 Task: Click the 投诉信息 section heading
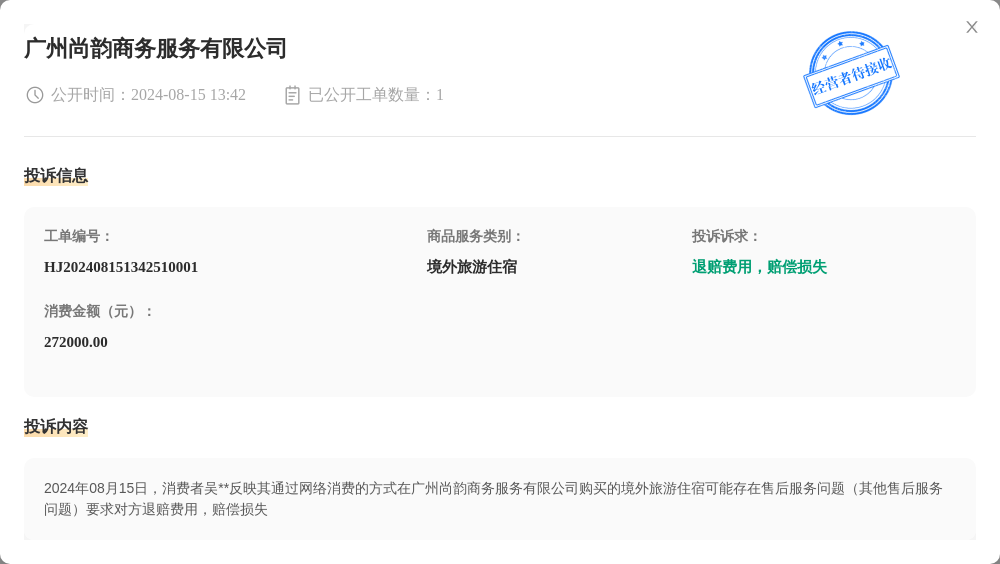pos(55,175)
